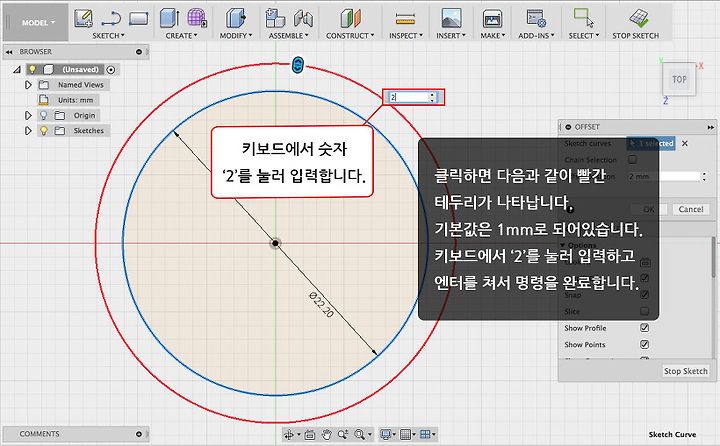Viewport: 720px width, 446px height.
Task: Clear the sketch curves selection X
Action: (685, 143)
